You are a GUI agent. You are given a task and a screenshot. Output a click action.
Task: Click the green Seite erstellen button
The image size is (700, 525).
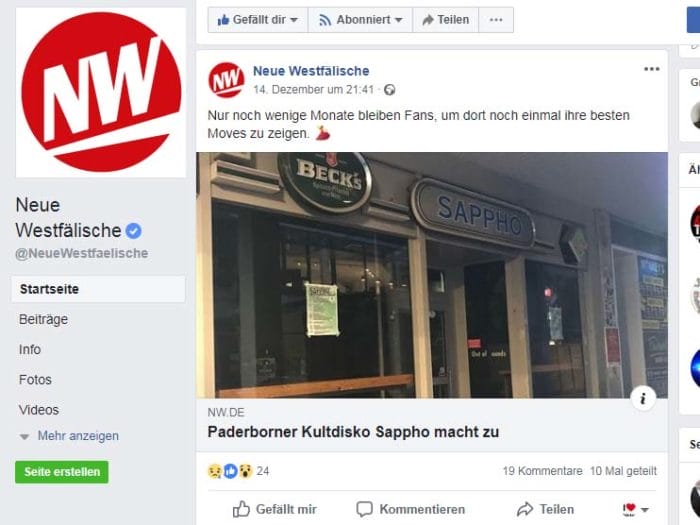coord(62,472)
